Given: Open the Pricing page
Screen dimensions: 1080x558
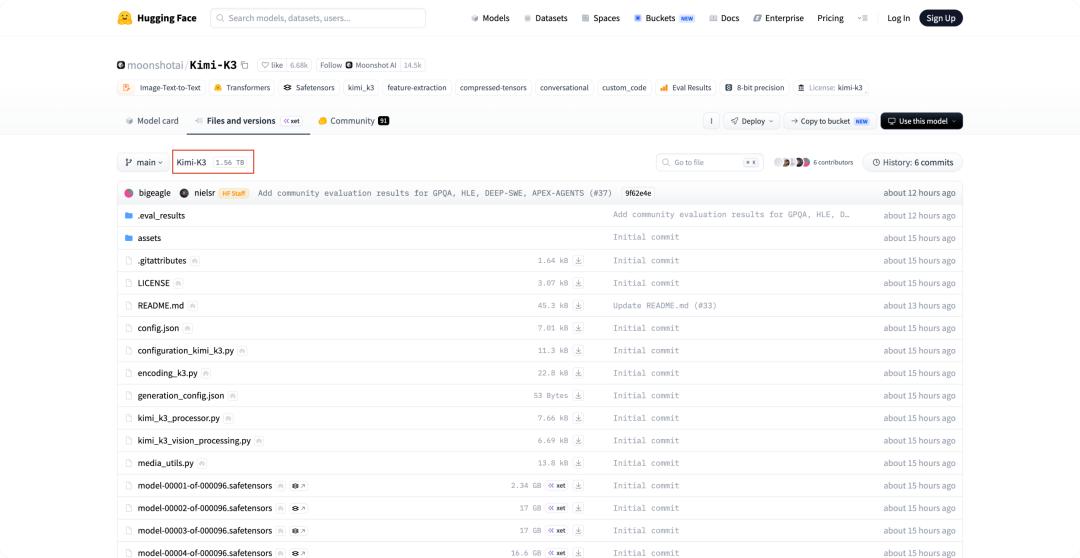Looking at the screenshot, I should 830,19.
